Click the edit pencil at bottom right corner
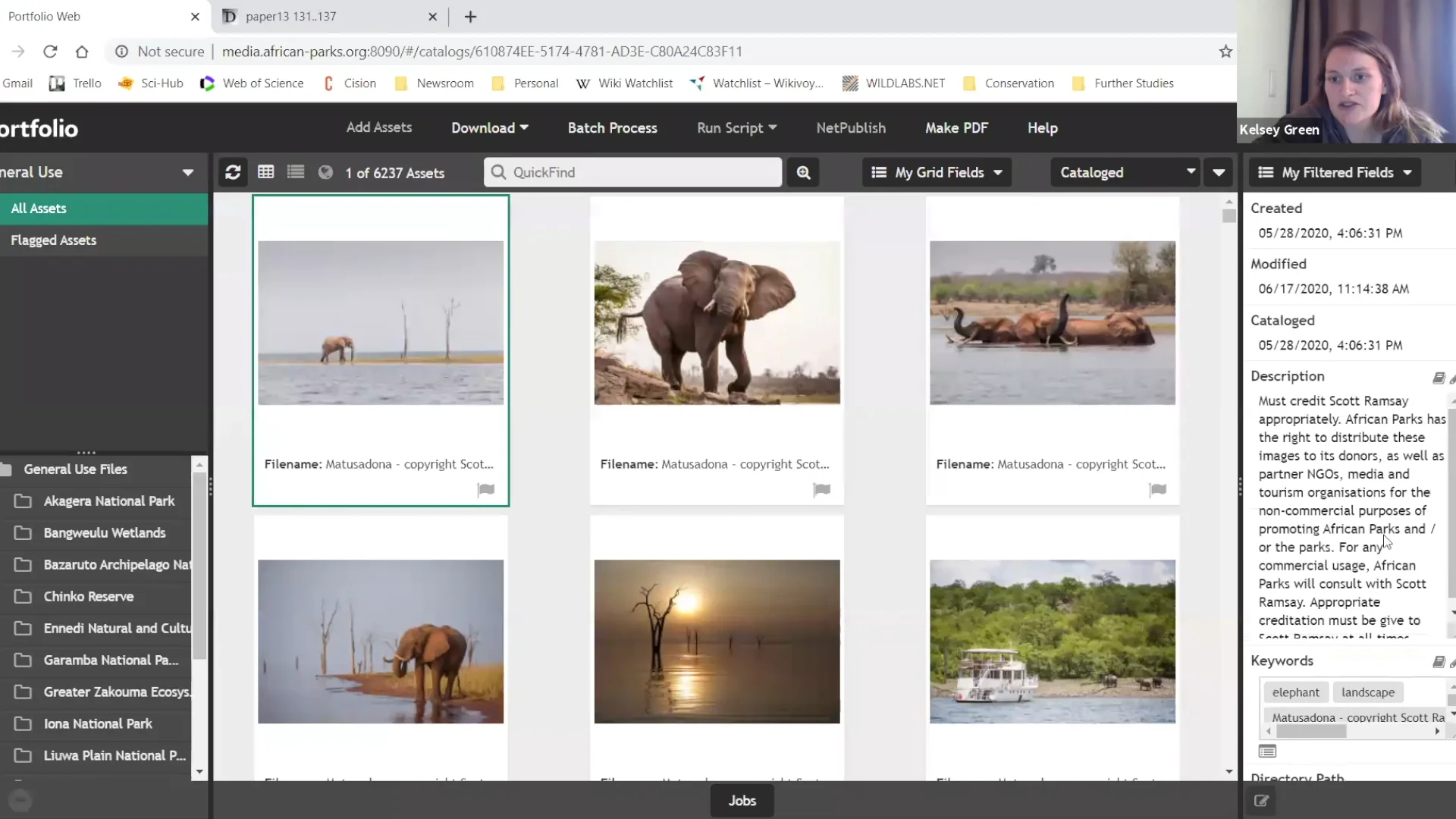This screenshot has width=1456, height=819. [1261, 801]
